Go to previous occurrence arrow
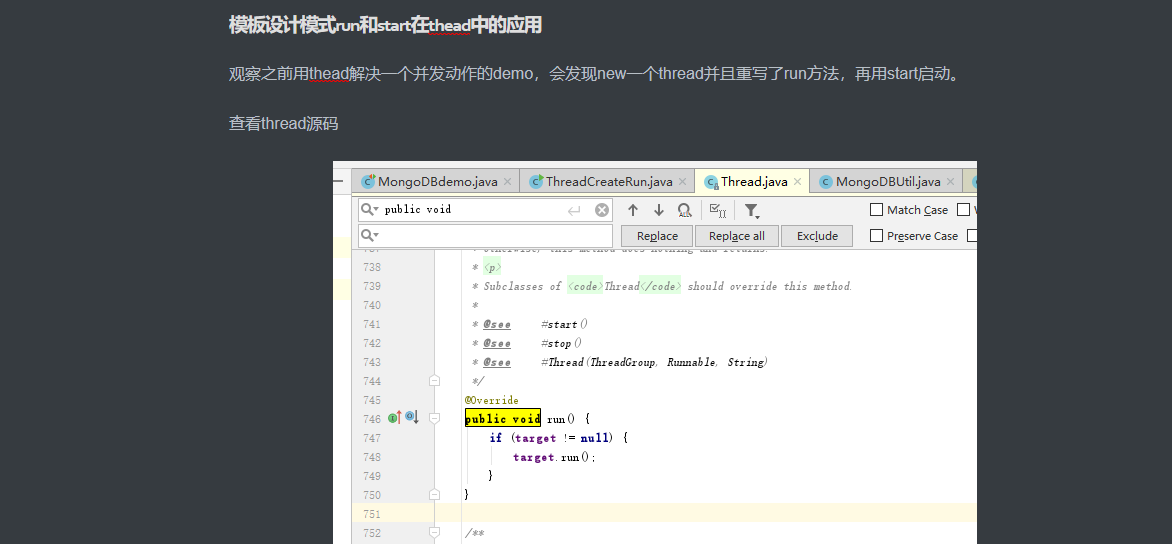The width and height of the screenshot is (1172, 544). (x=633, y=210)
